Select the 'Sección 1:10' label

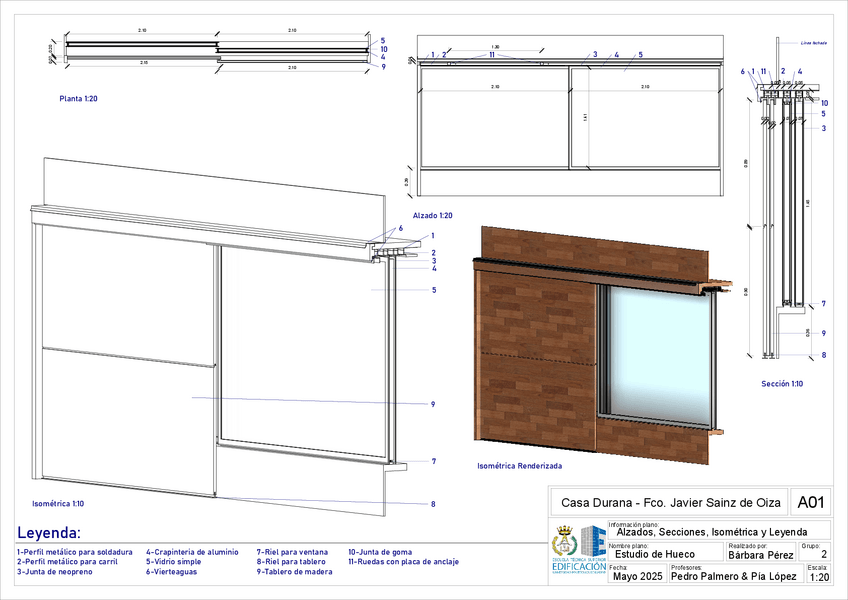tap(782, 384)
